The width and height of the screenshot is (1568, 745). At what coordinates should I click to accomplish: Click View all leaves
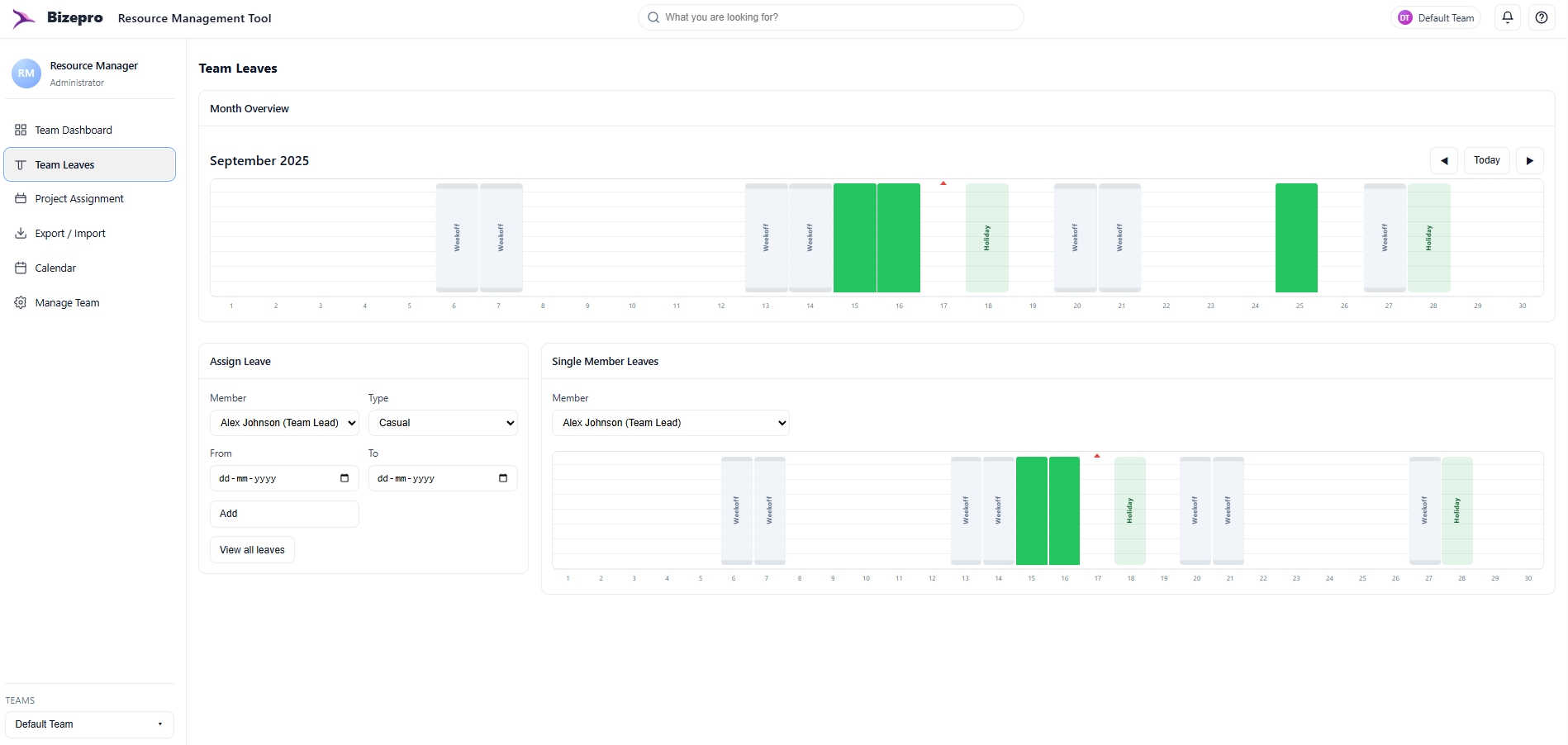252,549
